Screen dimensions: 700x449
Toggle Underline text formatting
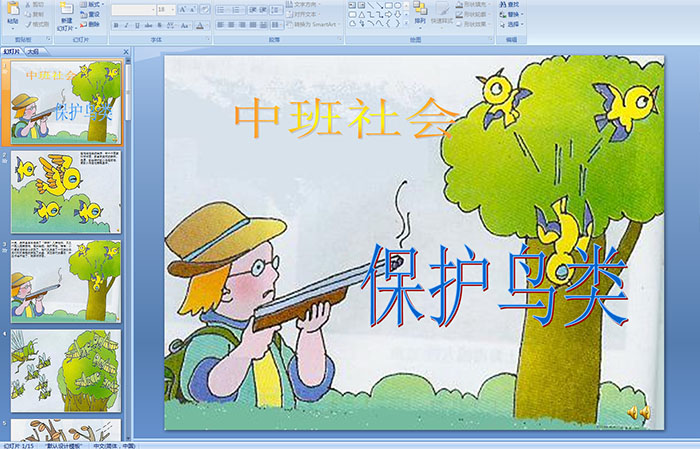coord(137,25)
